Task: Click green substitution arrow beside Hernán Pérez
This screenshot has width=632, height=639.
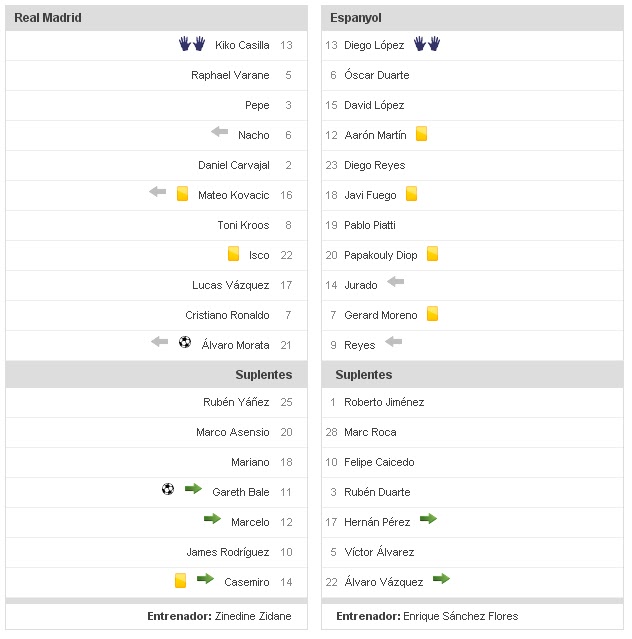Action: pos(428,519)
